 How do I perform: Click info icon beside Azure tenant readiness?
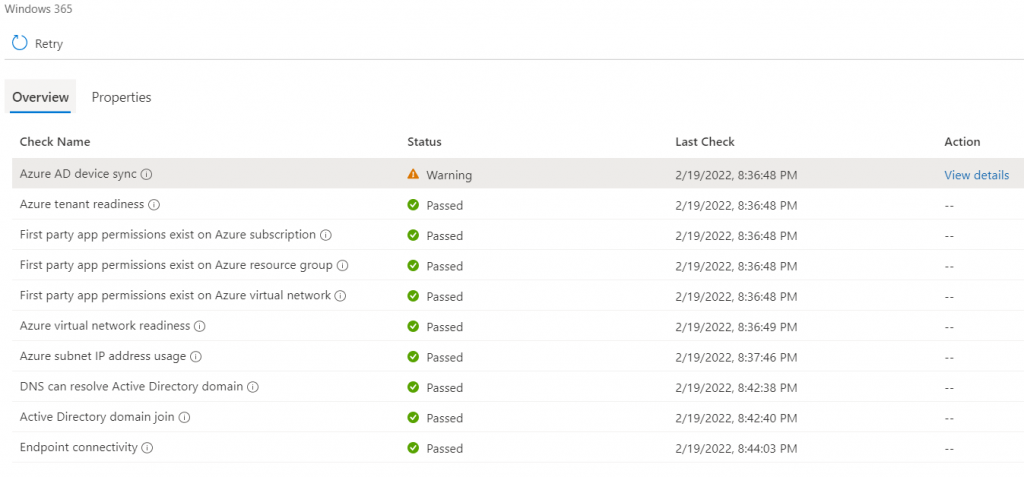pyautogui.click(x=154, y=205)
